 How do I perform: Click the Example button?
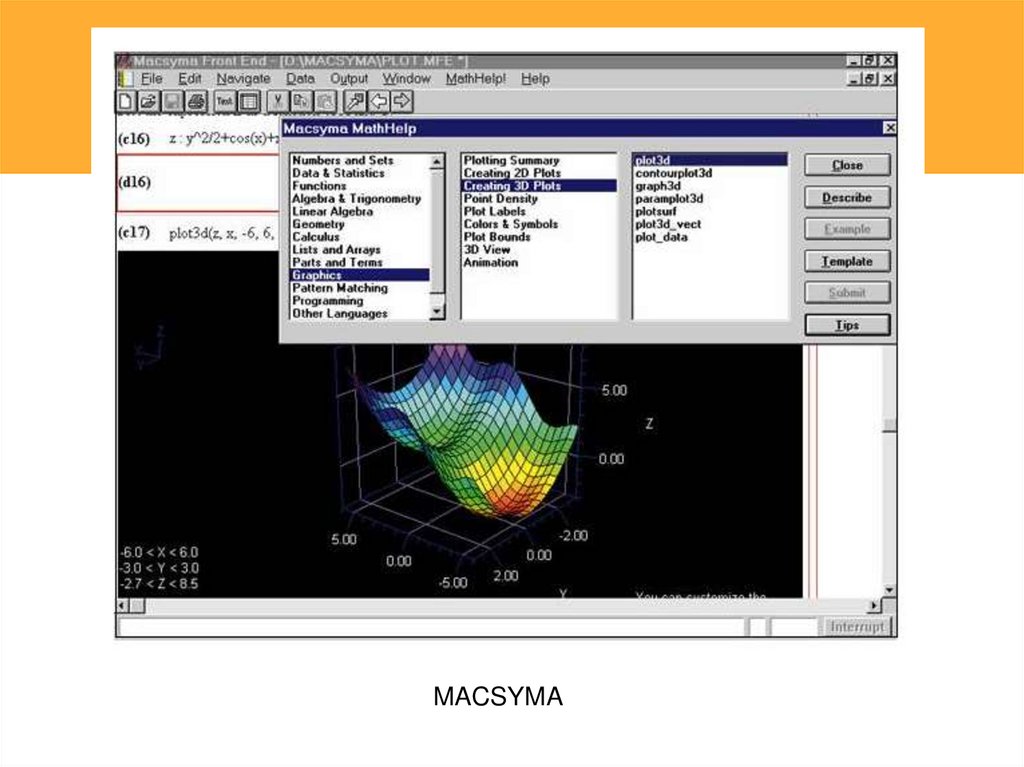pyautogui.click(x=847, y=229)
